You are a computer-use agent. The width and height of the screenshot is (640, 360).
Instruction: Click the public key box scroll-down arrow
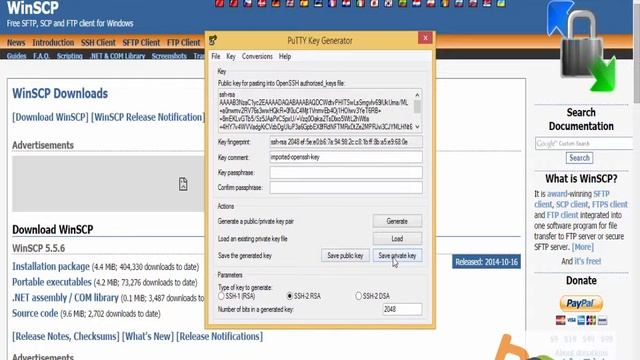(417, 127)
